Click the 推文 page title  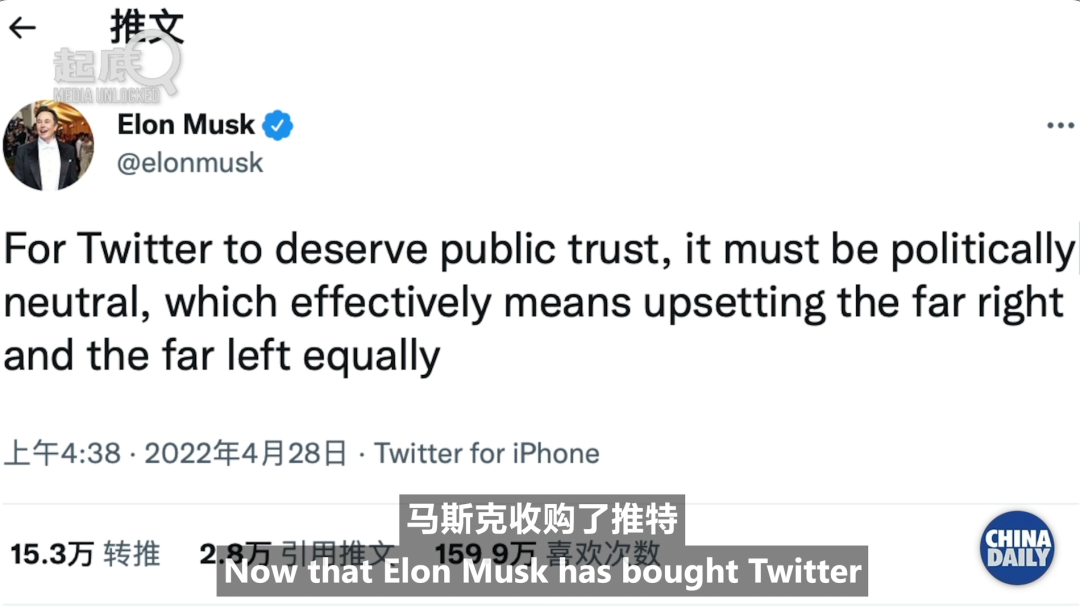[147, 27]
